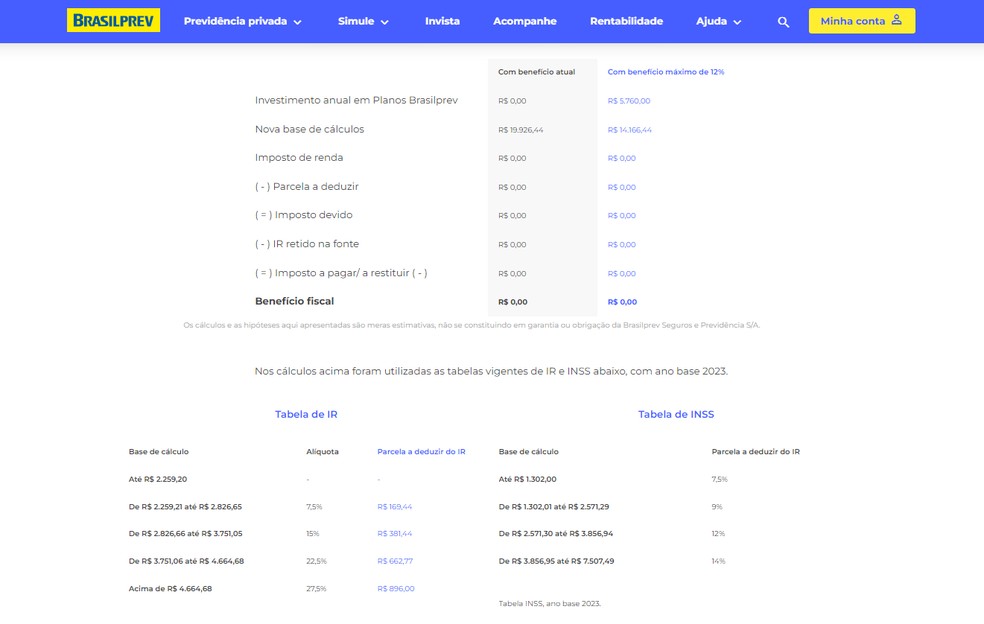Screen dimensions: 984x624
Task: Expand the Ajuda dropdown menu
Action: click(719, 21)
